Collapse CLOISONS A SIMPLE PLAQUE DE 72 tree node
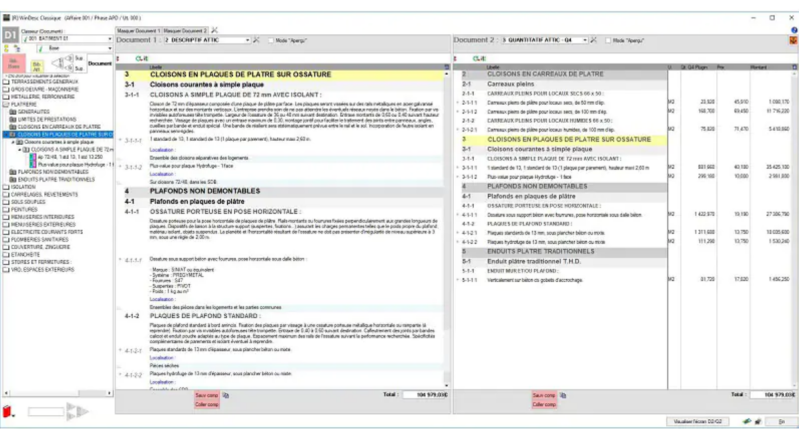This screenshot has height=429, width=799. (x=20, y=150)
